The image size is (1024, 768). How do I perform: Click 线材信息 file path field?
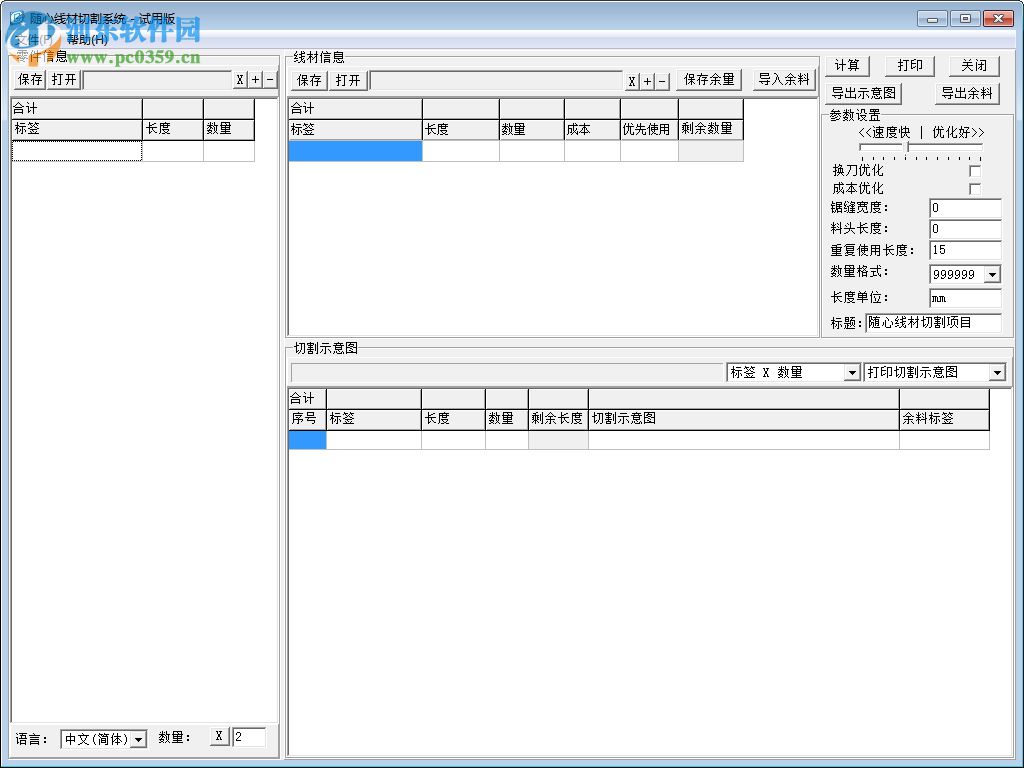(496, 81)
